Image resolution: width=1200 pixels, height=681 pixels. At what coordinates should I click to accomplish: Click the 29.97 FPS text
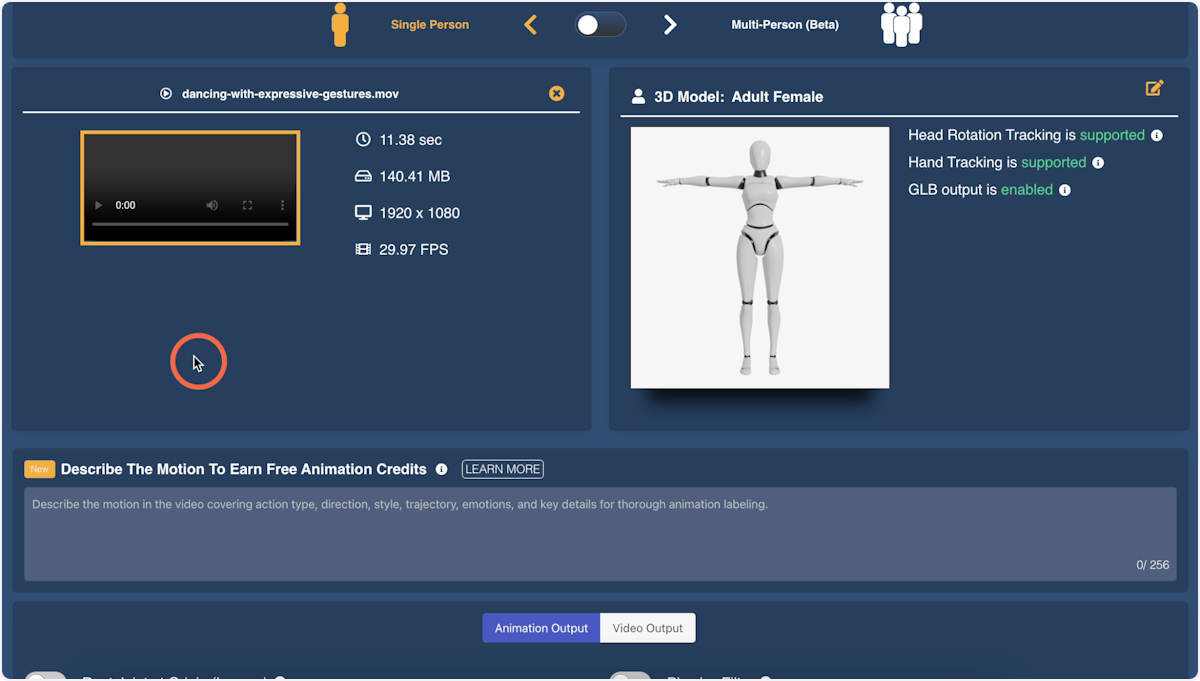(414, 249)
